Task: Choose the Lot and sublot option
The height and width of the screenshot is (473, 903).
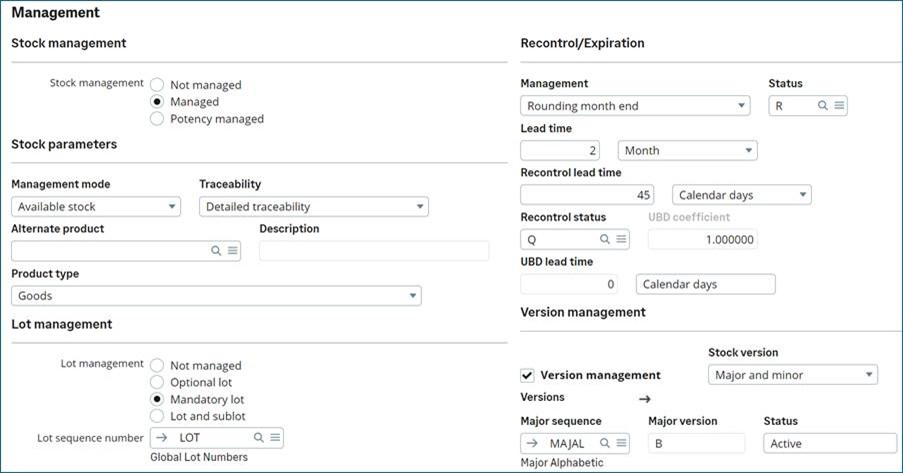Action: [x=156, y=415]
